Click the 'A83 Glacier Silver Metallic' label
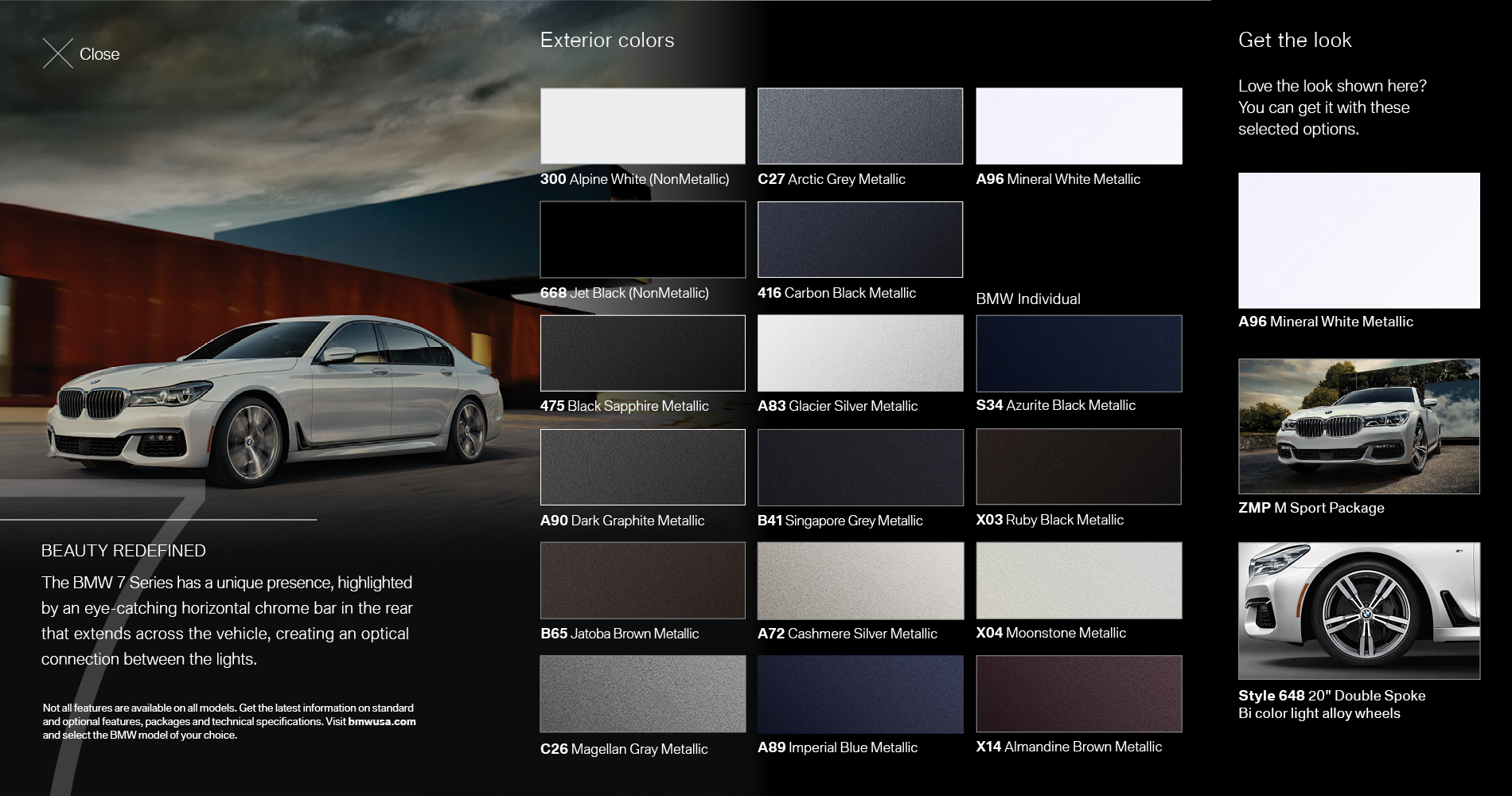 [x=838, y=406]
